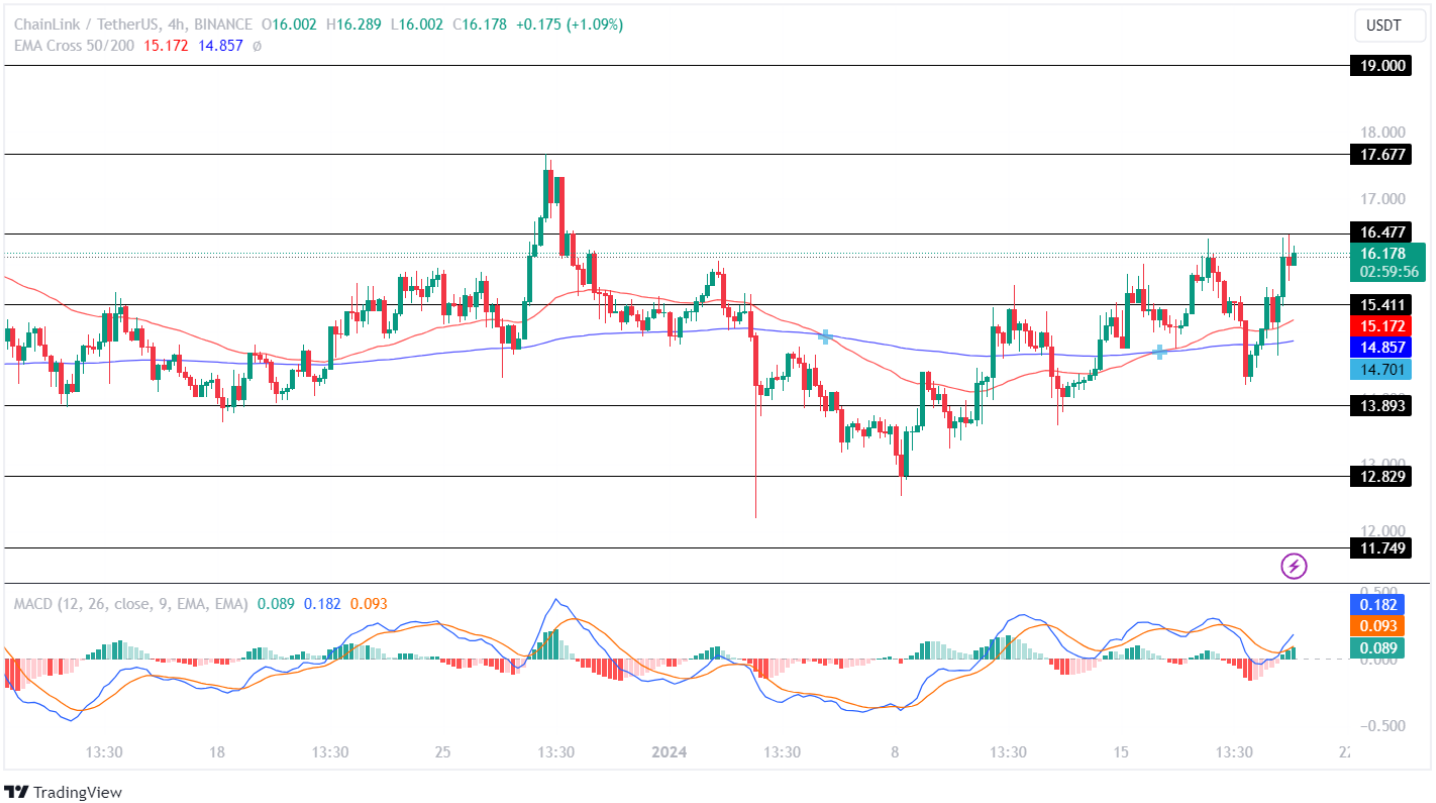1436x803 pixels.
Task: Click the 15 date label on time axis
Action: pos(1121,752)
